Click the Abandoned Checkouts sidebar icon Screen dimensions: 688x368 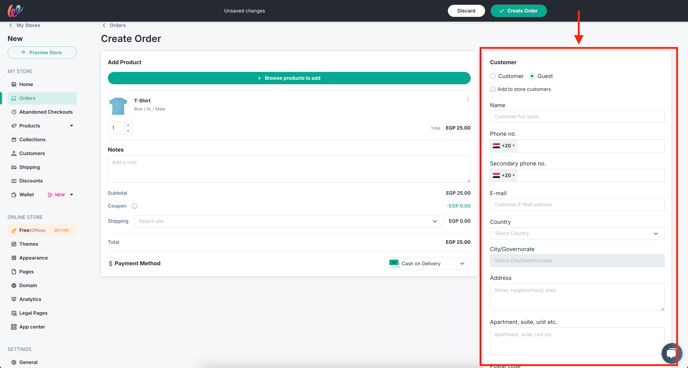click(14, 112)
